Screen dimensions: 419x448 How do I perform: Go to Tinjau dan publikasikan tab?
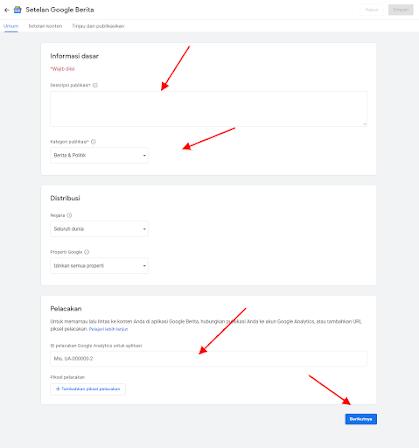click(98, 26)
